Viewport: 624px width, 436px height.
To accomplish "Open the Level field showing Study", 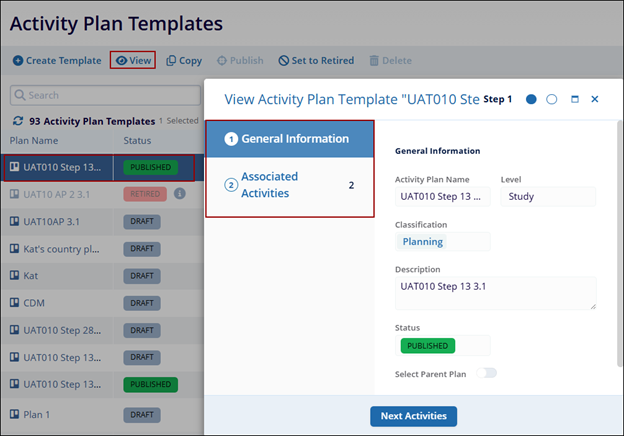I will tap(547, 197).
